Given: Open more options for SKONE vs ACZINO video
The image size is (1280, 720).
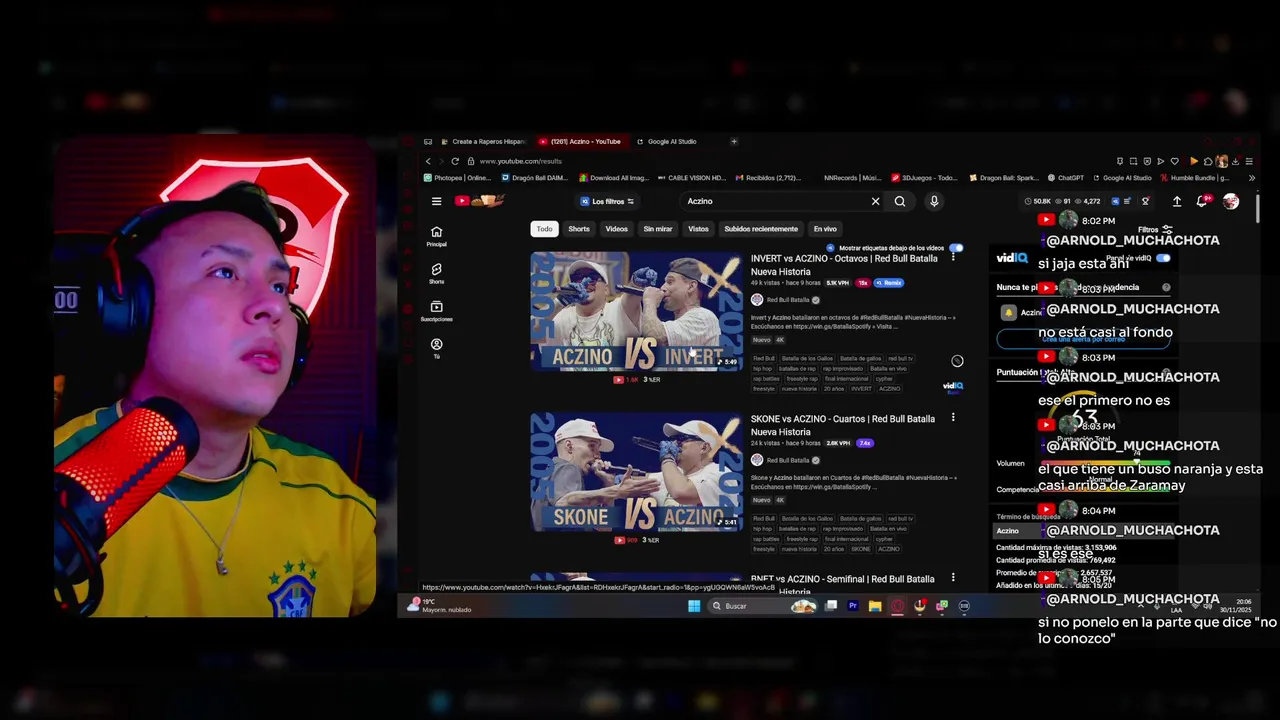Looking at the screenshot, I should point(953,418).
